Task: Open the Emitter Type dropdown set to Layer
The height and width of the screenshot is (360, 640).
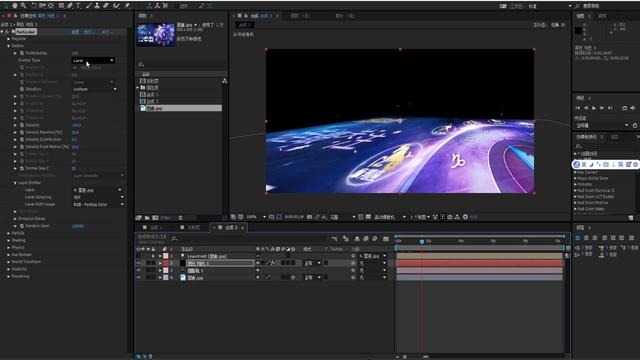Action: tap(93, 60)
